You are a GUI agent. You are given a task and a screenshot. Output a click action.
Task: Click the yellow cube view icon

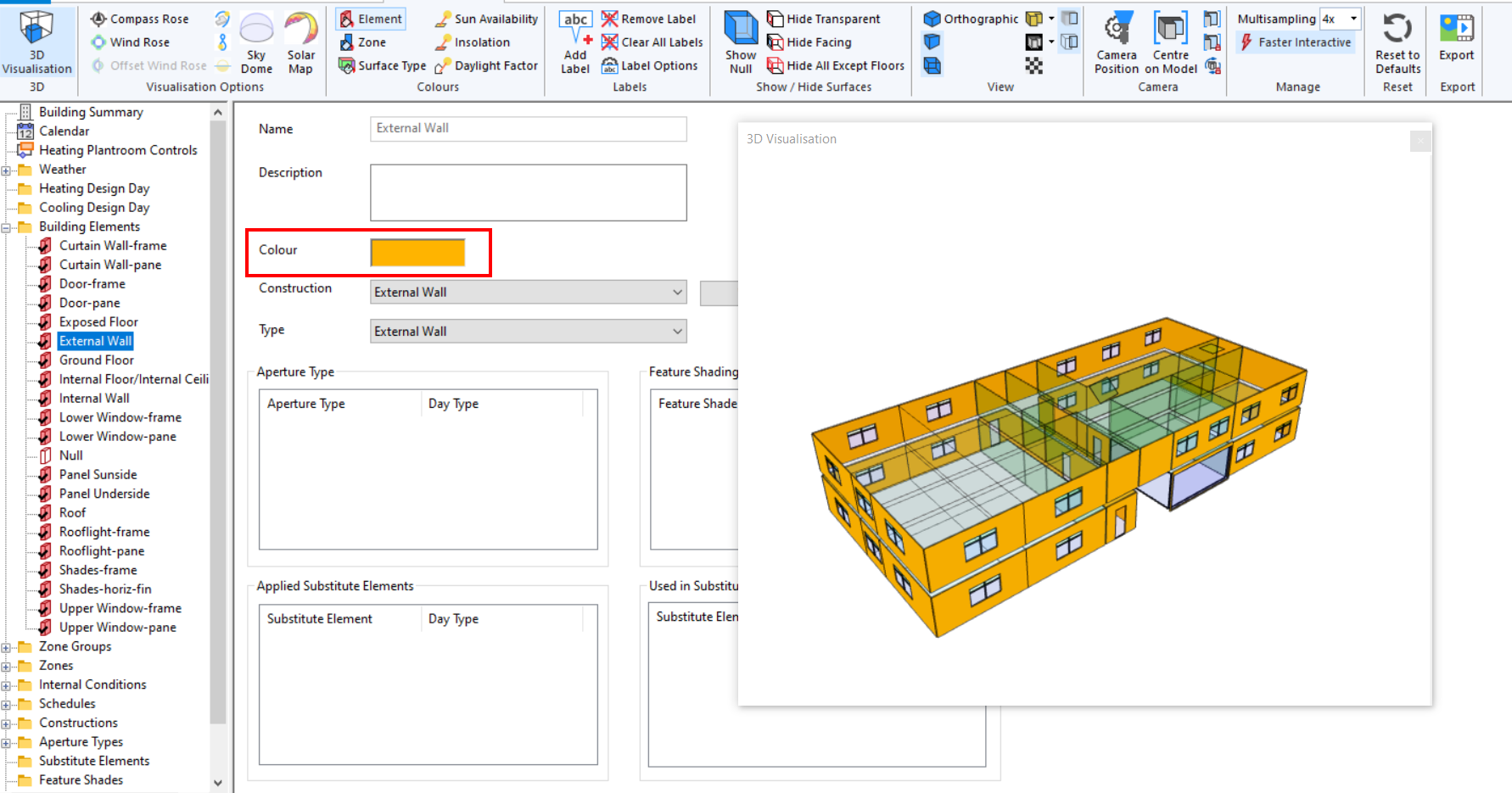coord(1033,19)
